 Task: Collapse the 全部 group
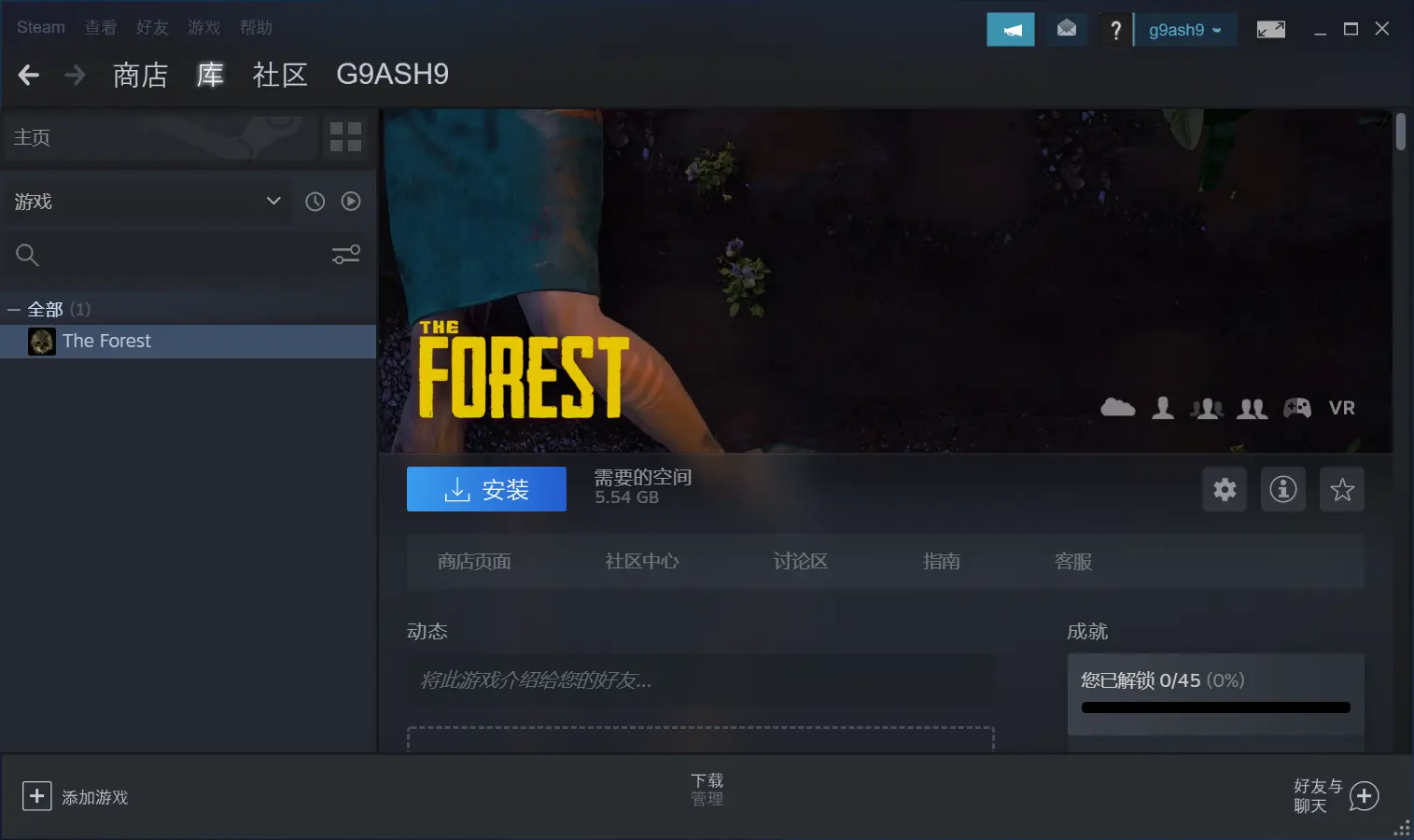click(13, 310)
